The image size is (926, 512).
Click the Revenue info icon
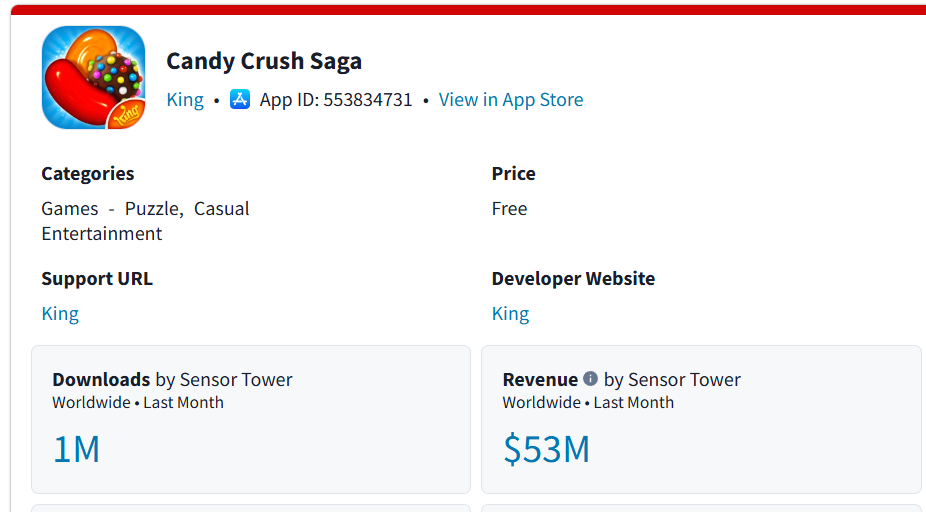[590, 379]
